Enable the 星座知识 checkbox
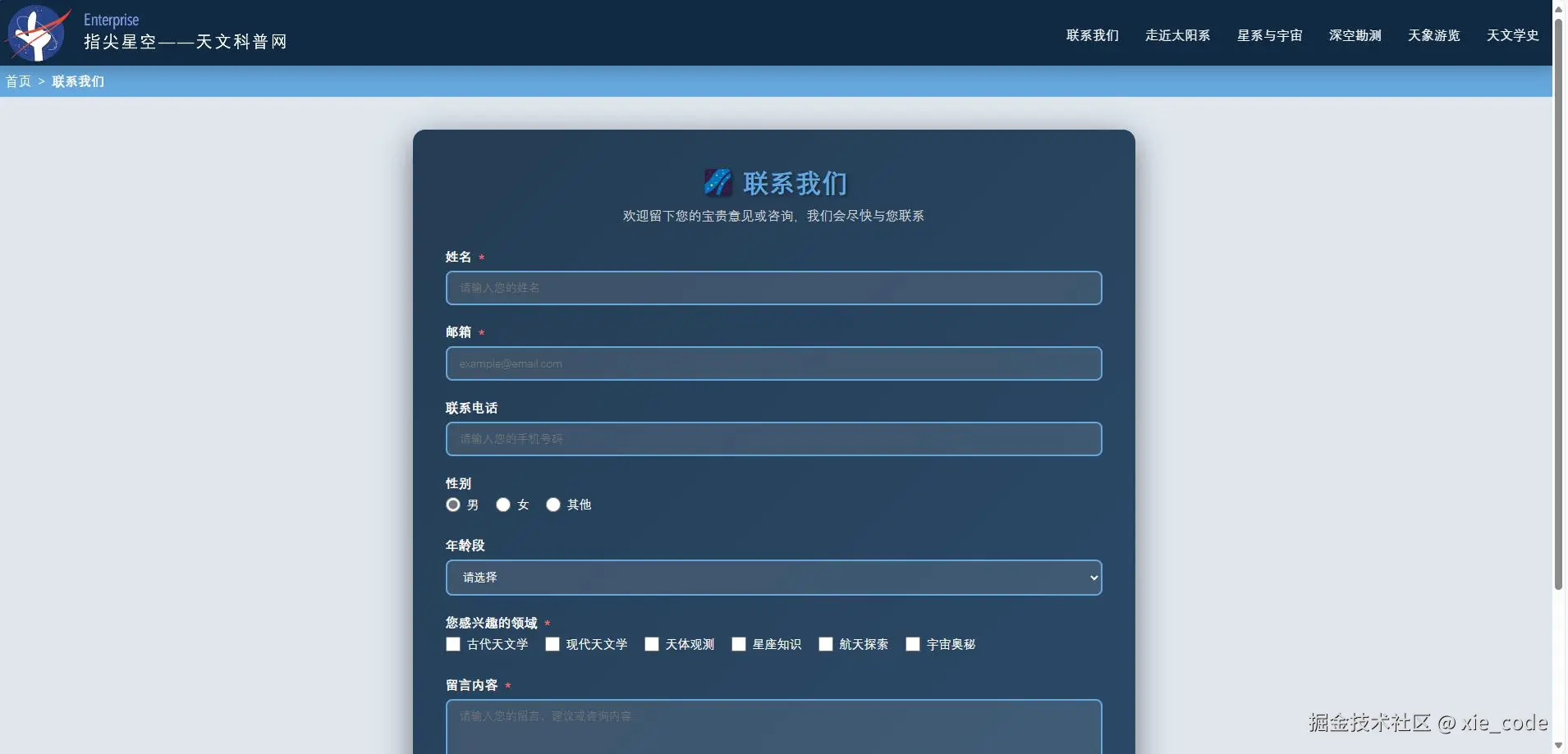The width and height of the screenshot is (1568, 754). [x=739, y=644]
